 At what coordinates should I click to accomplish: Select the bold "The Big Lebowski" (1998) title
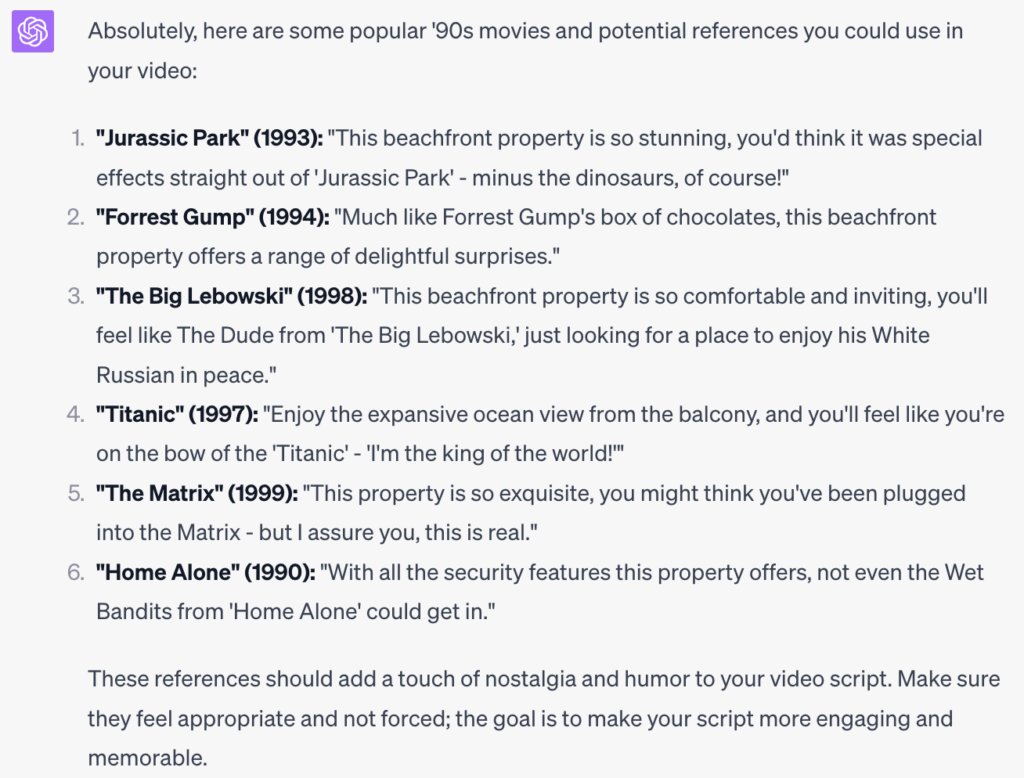tap(231, 296)
